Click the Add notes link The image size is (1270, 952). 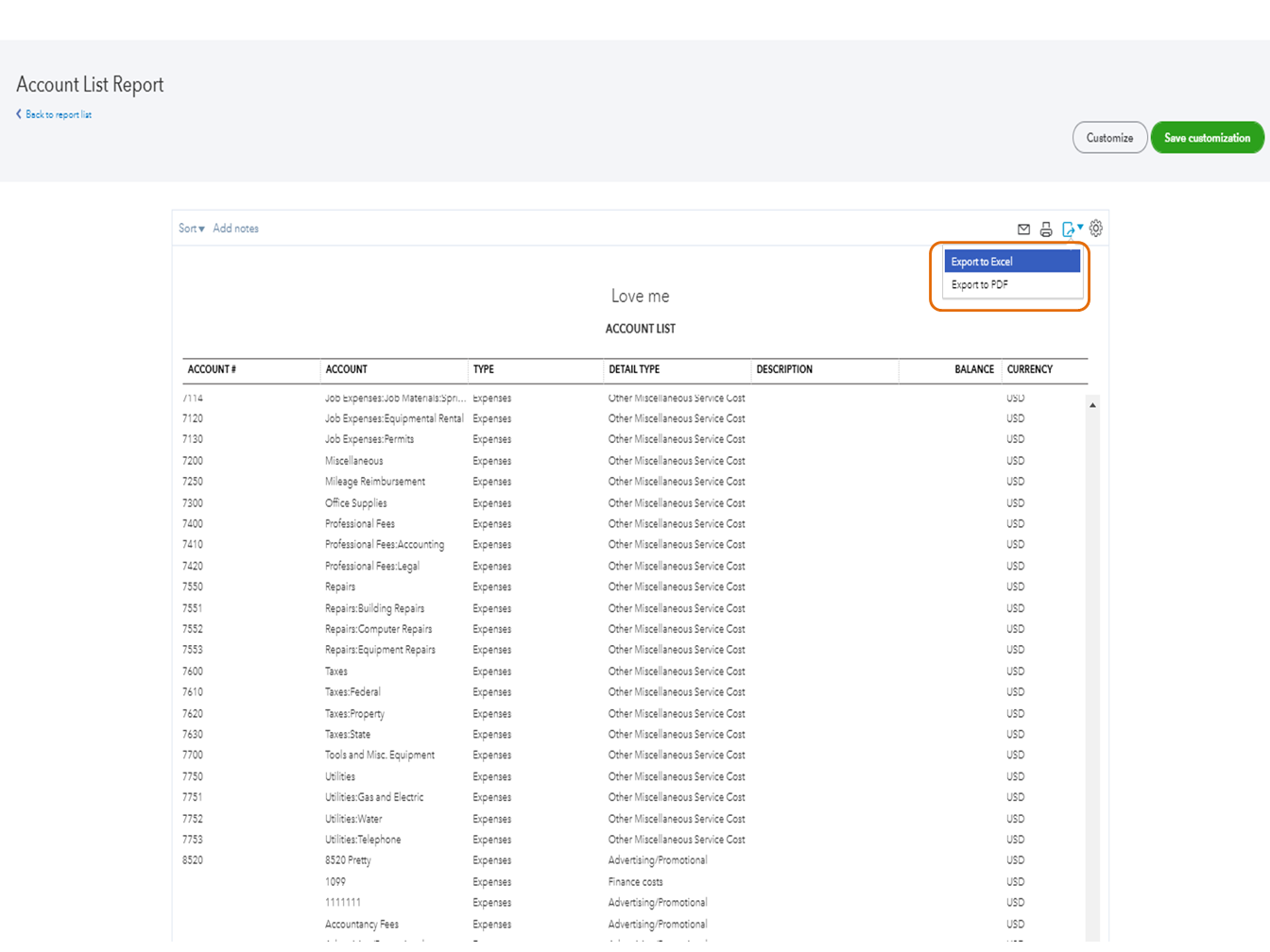[x=235, y=228]
